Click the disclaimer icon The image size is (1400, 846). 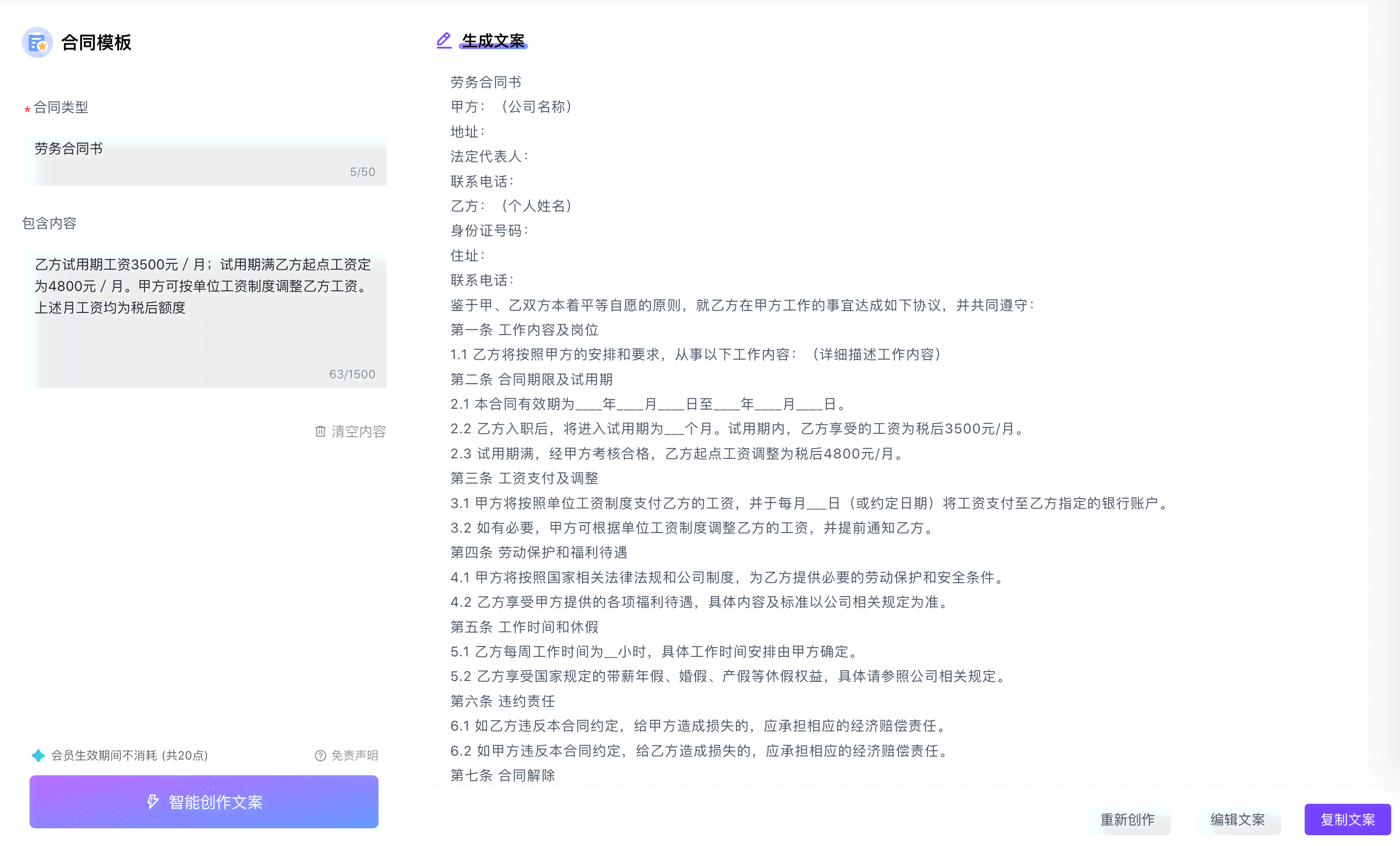[317, 755]
